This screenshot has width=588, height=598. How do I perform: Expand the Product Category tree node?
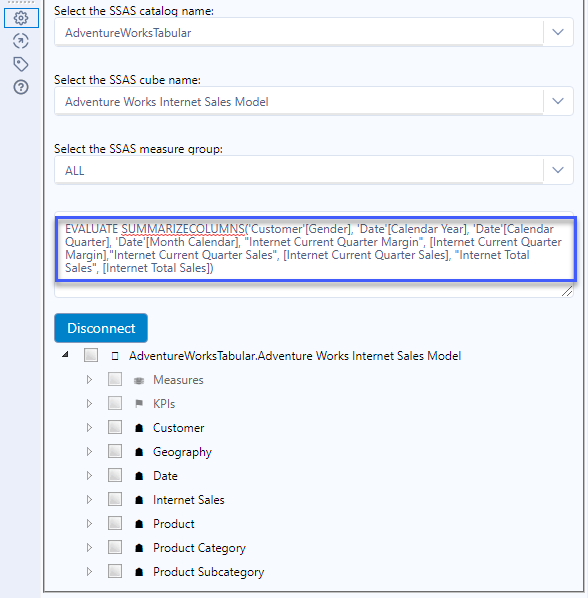89,548
